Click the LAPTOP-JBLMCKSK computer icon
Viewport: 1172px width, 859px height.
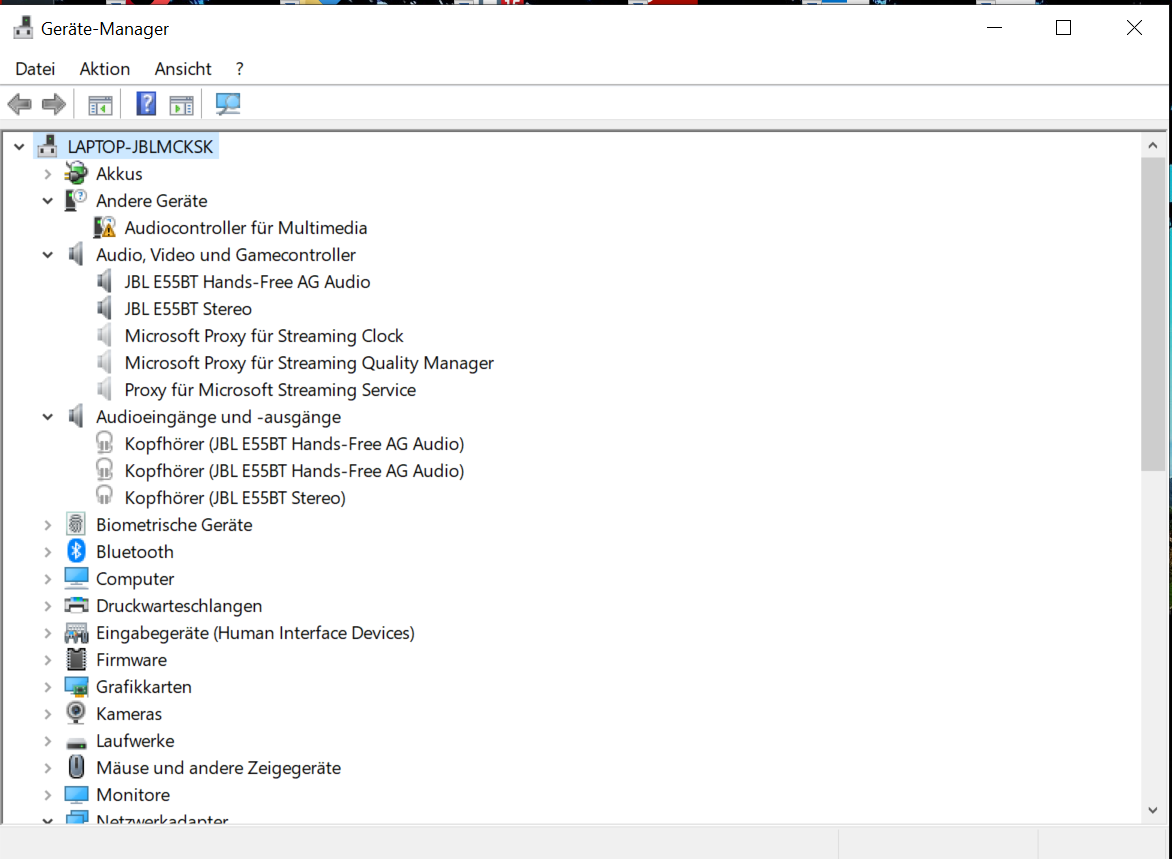click(x=48, y=146)
